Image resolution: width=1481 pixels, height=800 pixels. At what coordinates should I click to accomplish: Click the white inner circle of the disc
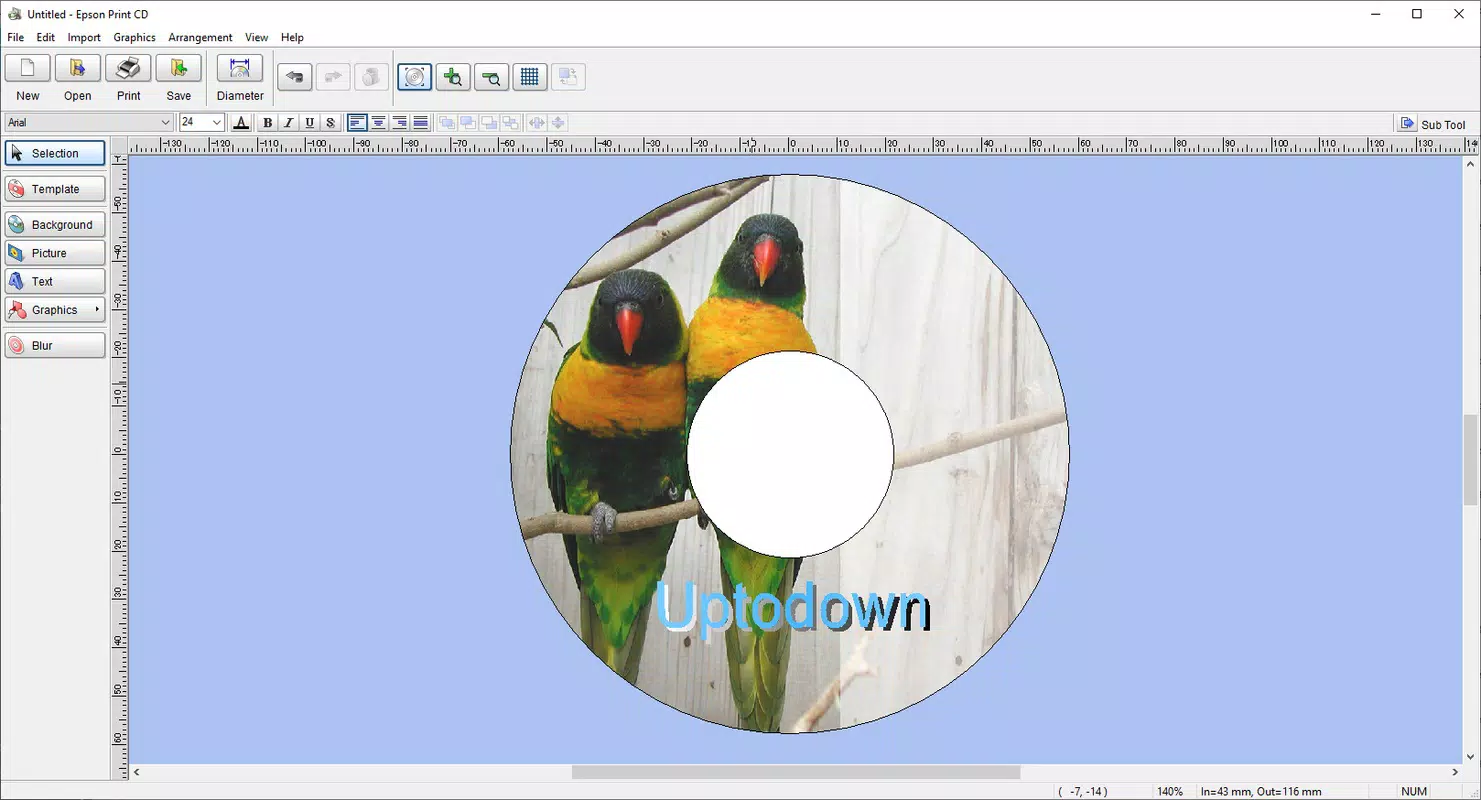[790, 454]
